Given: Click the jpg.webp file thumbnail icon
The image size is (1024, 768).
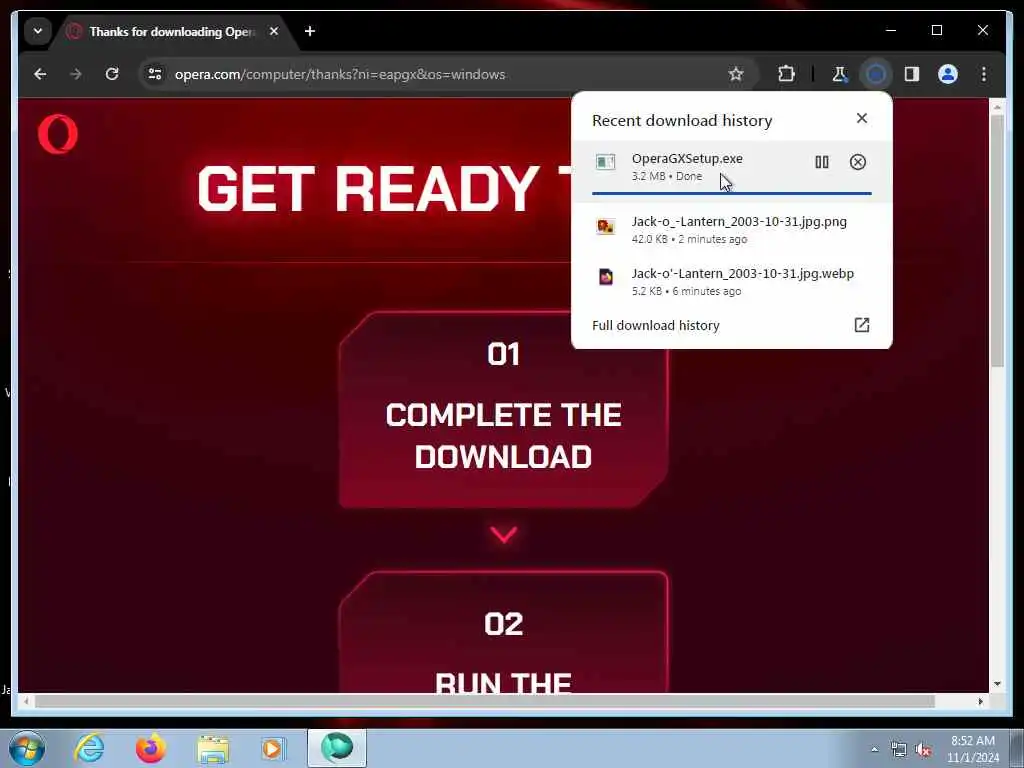Looking at the screenshot, I should click(x=605, y=277).
